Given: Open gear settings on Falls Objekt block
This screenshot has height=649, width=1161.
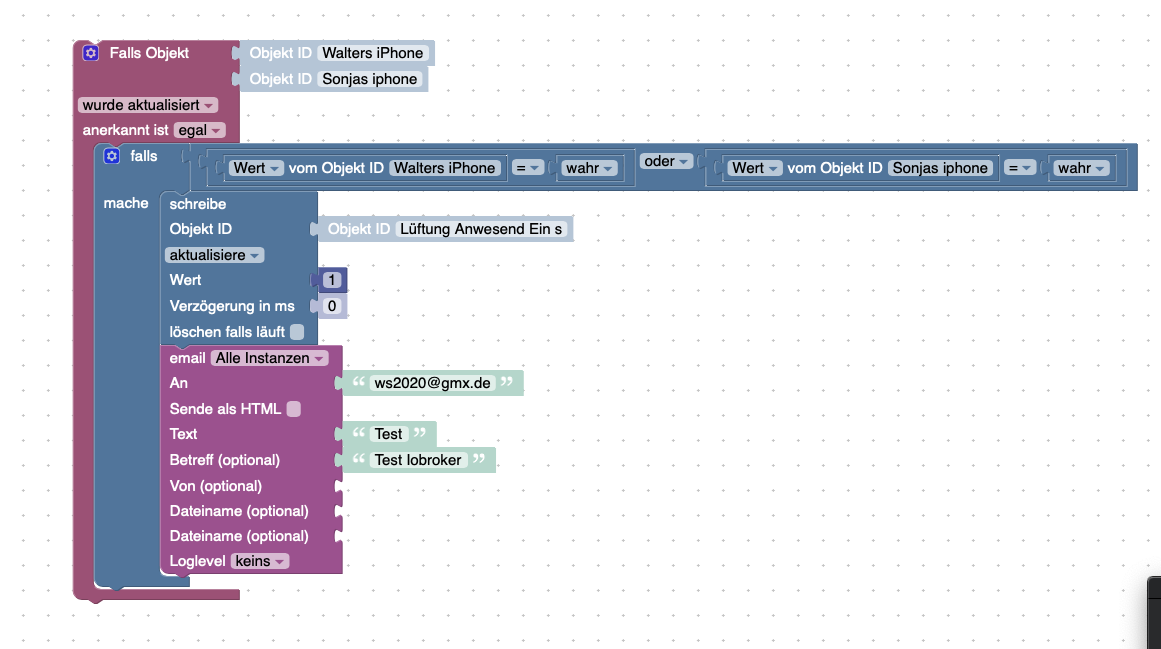Looking at the screenshot, I should (x=90, y=53).
